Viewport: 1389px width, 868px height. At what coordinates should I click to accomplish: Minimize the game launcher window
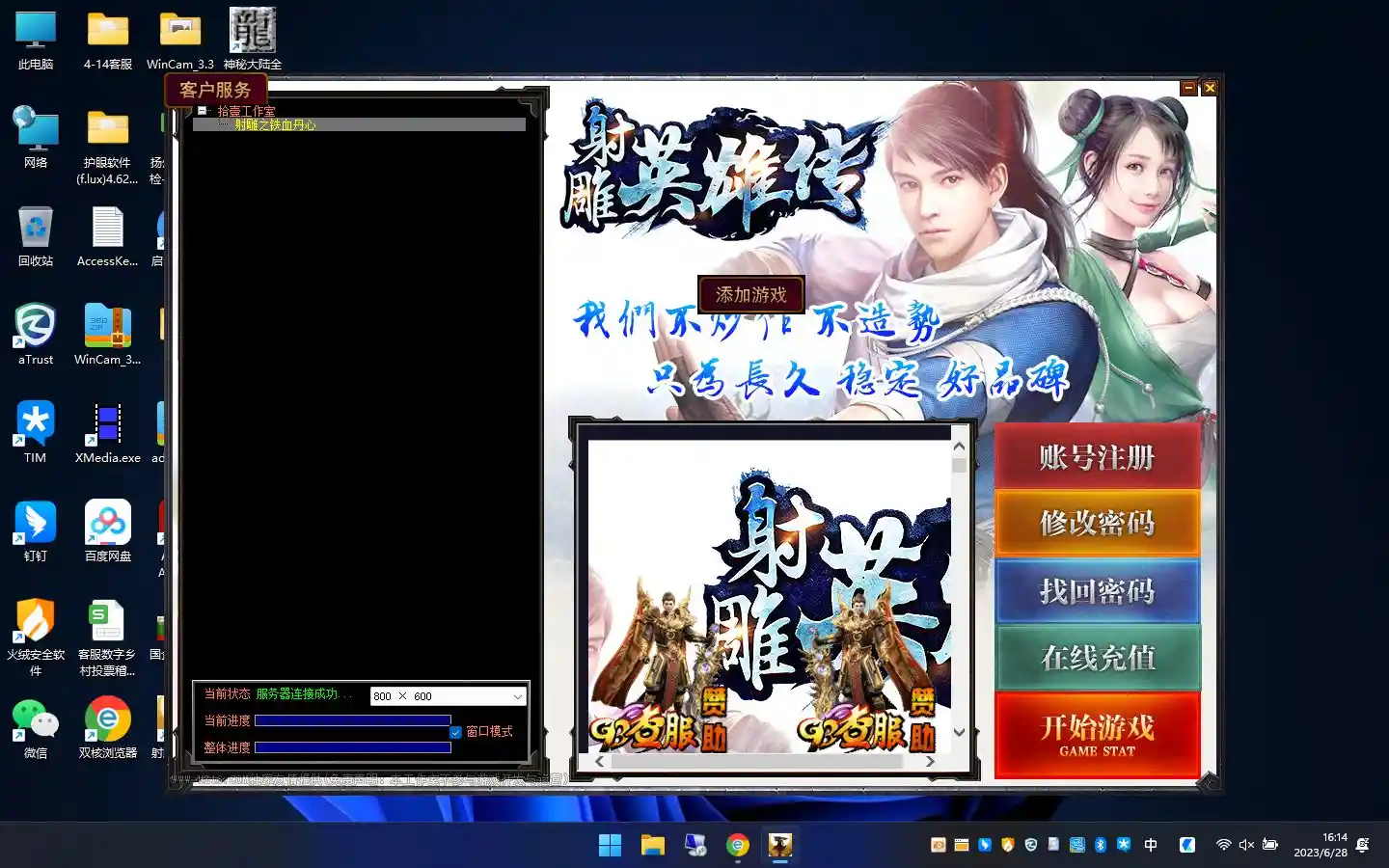pos(1189,88)
